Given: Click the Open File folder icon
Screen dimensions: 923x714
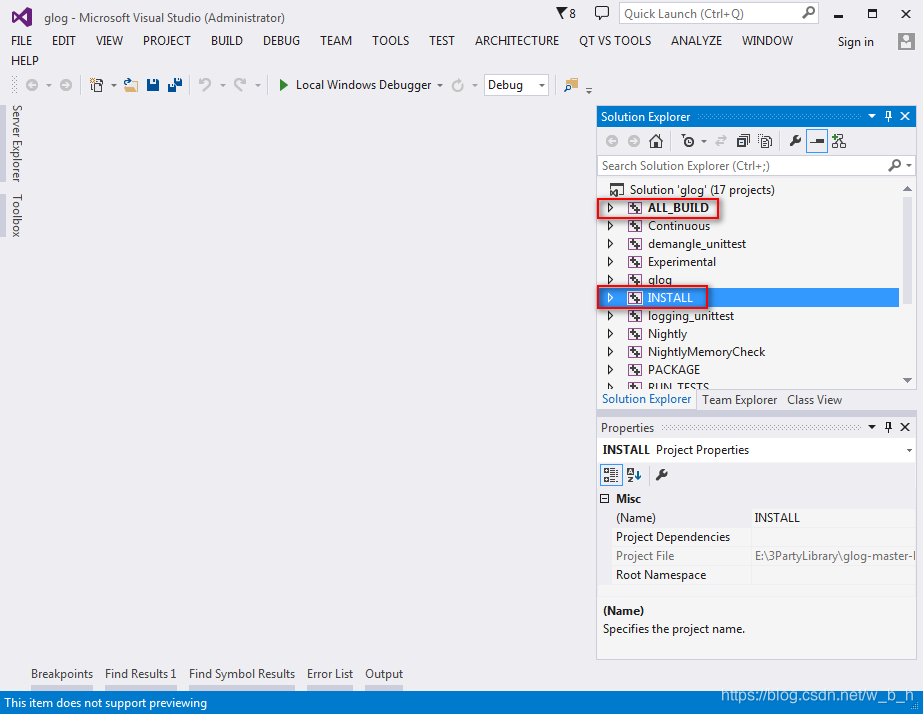Looking at the screenshot, I should pos(131,85).
